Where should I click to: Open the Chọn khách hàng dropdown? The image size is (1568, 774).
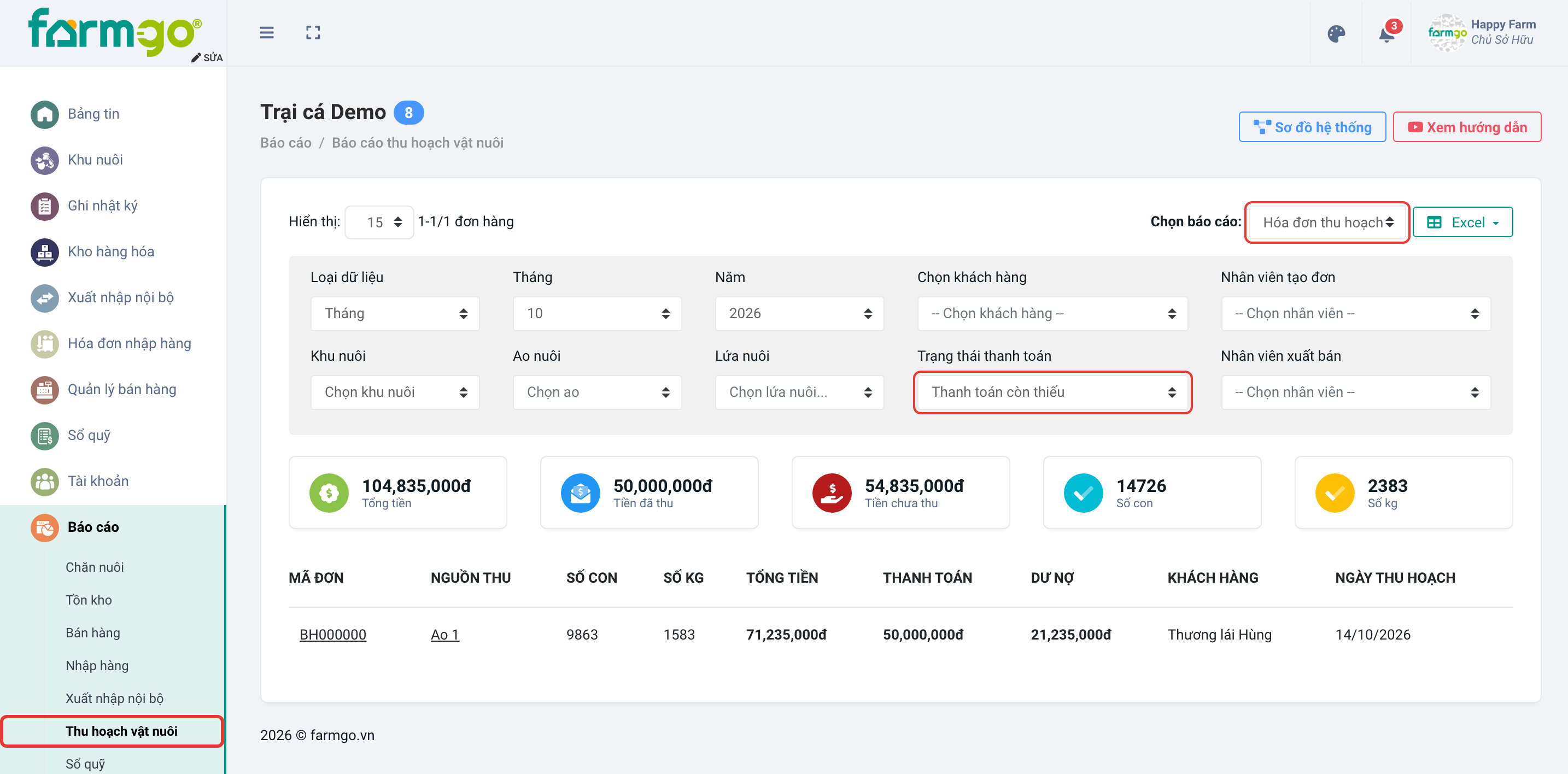pos(1052,314)
